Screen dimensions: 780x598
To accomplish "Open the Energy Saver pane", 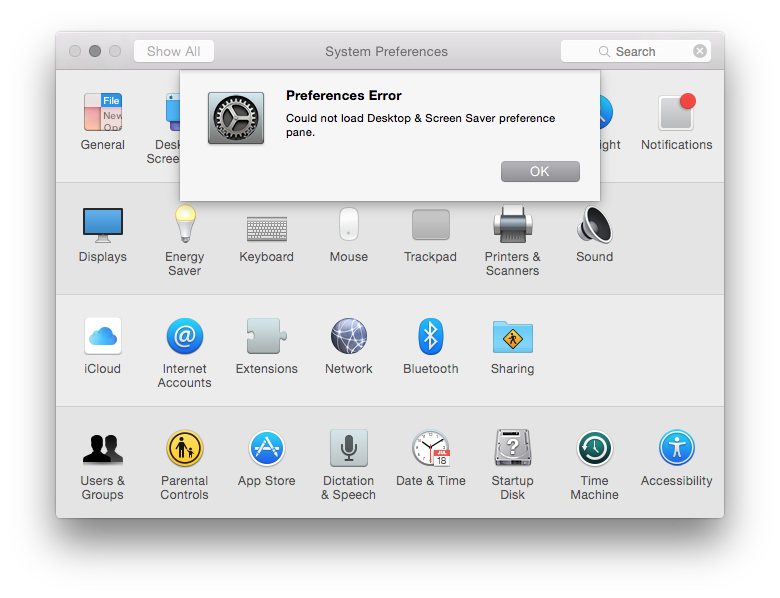I will tap(185, 224).
